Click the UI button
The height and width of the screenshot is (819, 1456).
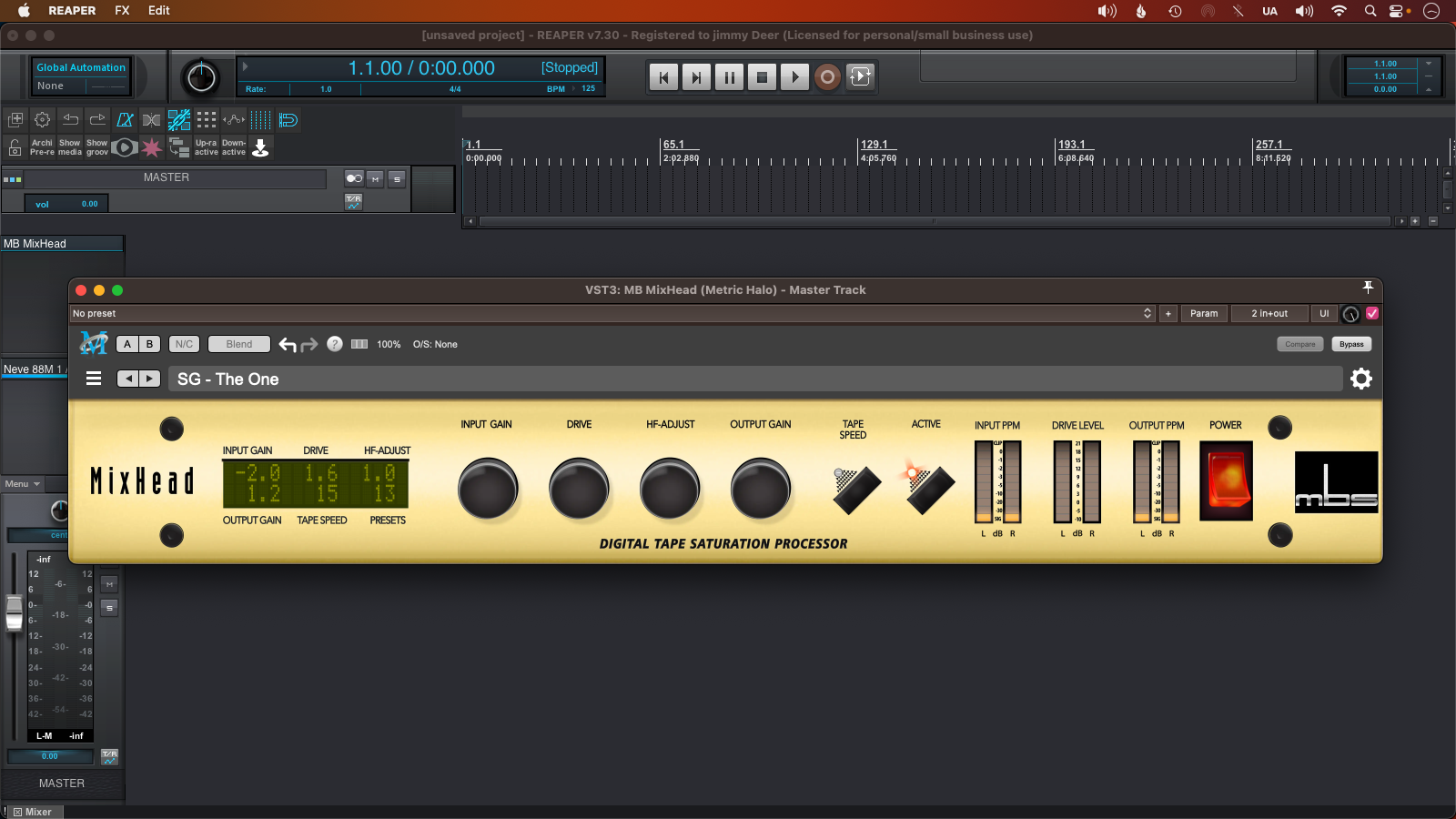(x=1324, y=313)
